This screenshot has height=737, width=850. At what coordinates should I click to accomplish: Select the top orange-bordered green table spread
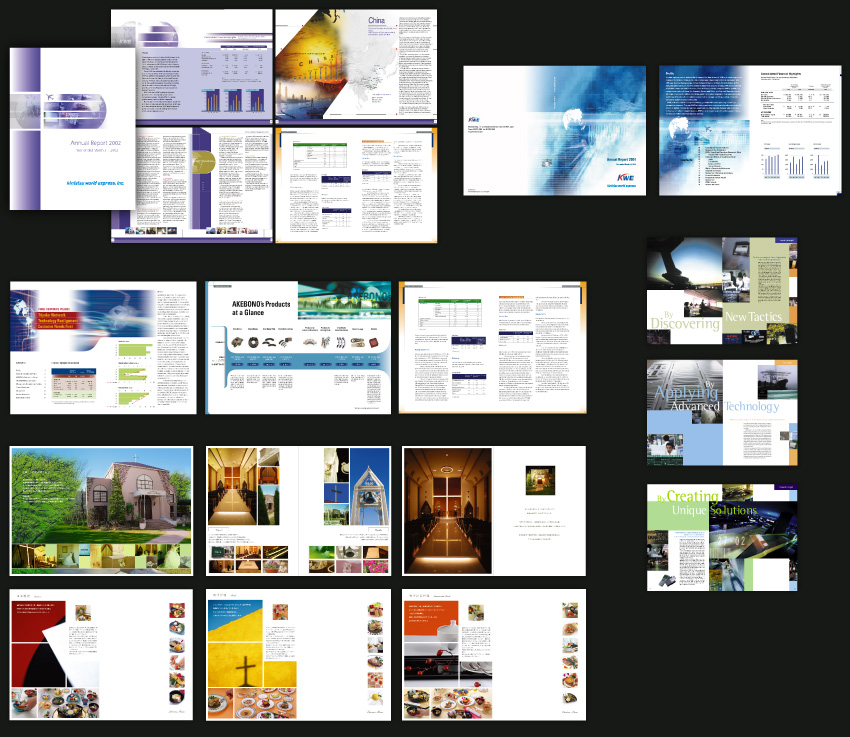[356, 185]
